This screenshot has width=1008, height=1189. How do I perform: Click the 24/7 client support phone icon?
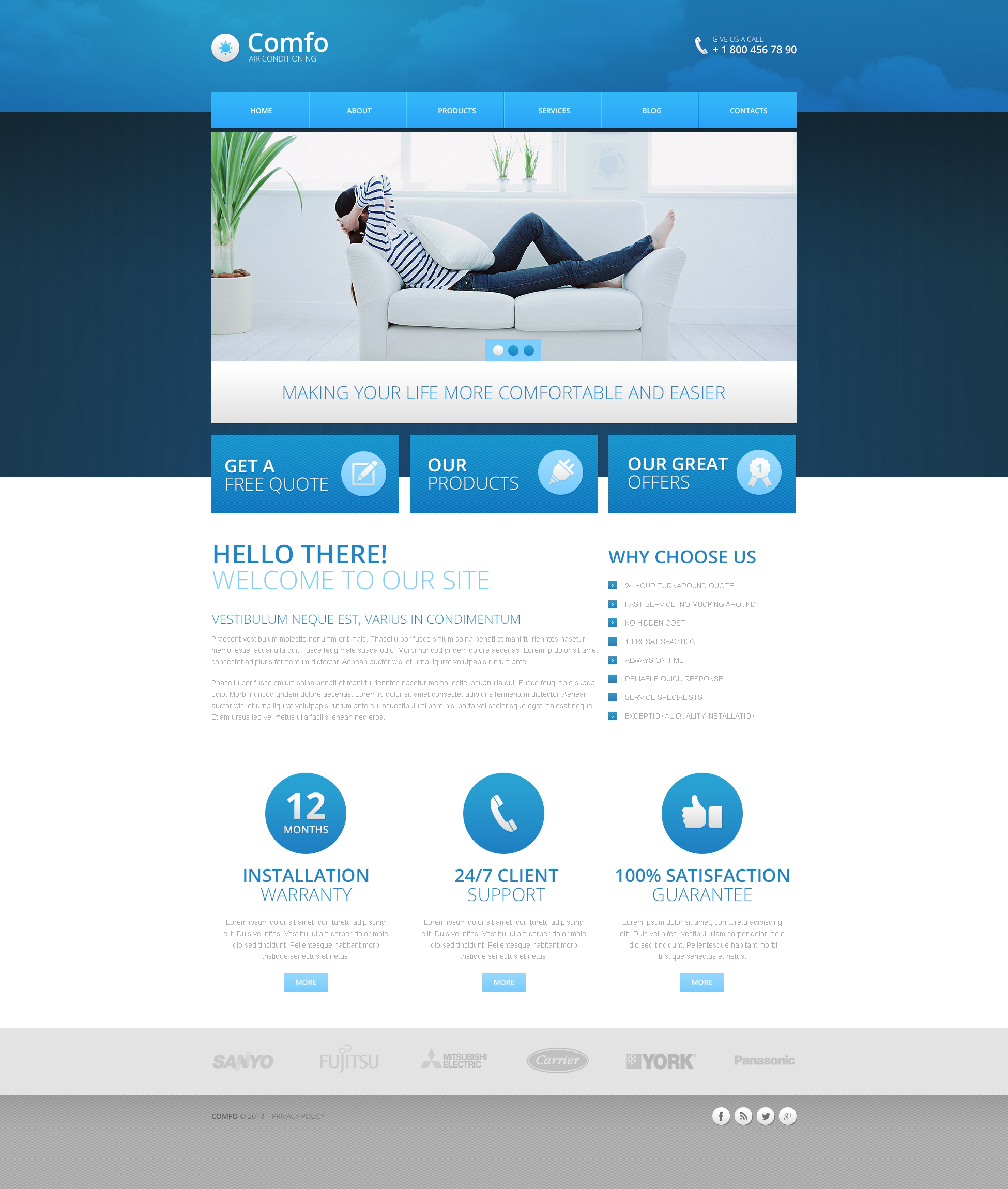pos(503,814)
